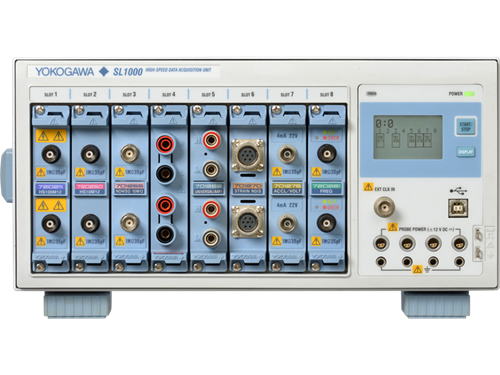Push the DISPLAY button
This screenshot has height=375, width=500.
click(465, 152)
